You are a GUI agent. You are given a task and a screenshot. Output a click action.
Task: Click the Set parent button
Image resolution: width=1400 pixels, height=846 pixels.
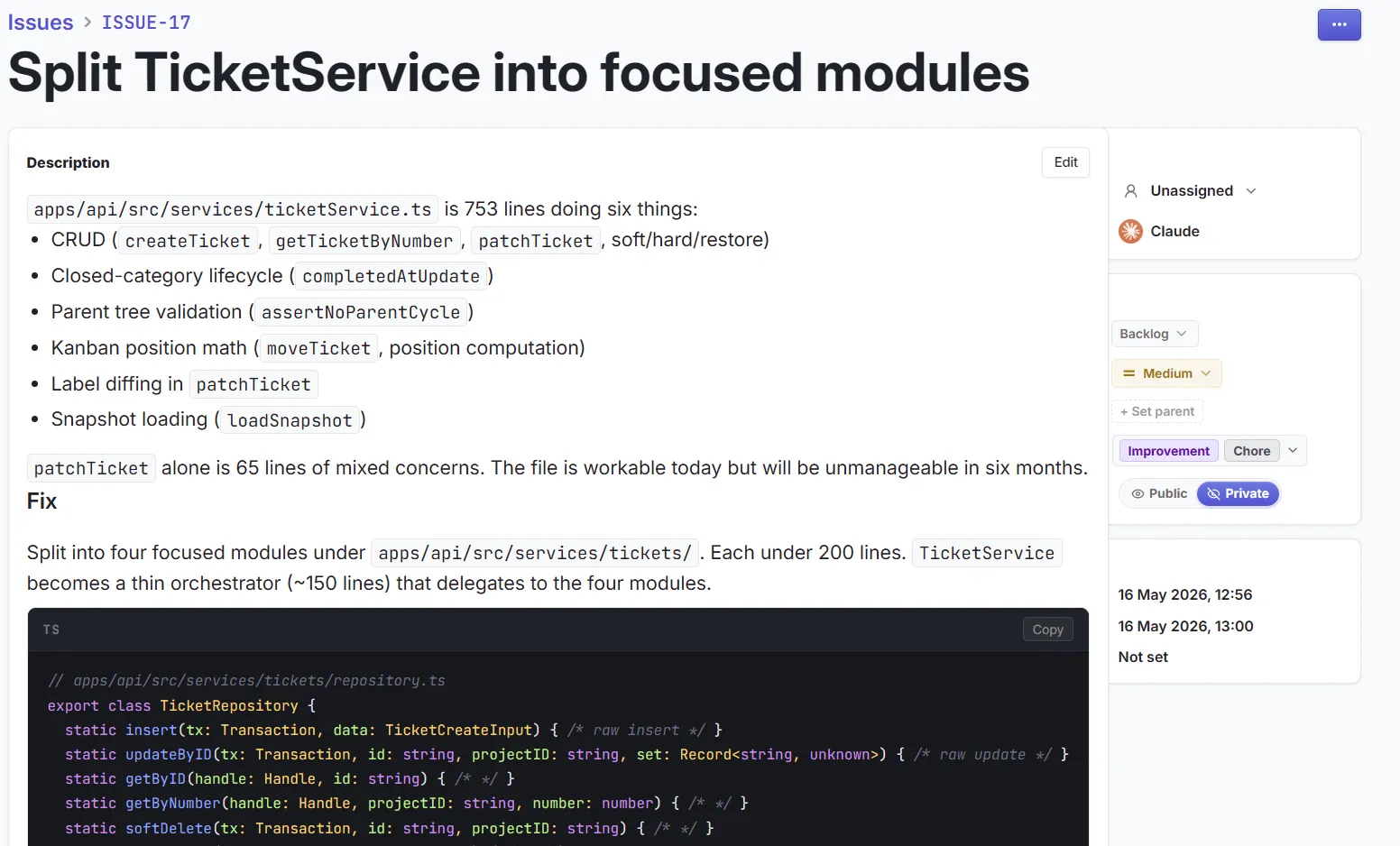pyautogui.click(x=1157, y=412)
